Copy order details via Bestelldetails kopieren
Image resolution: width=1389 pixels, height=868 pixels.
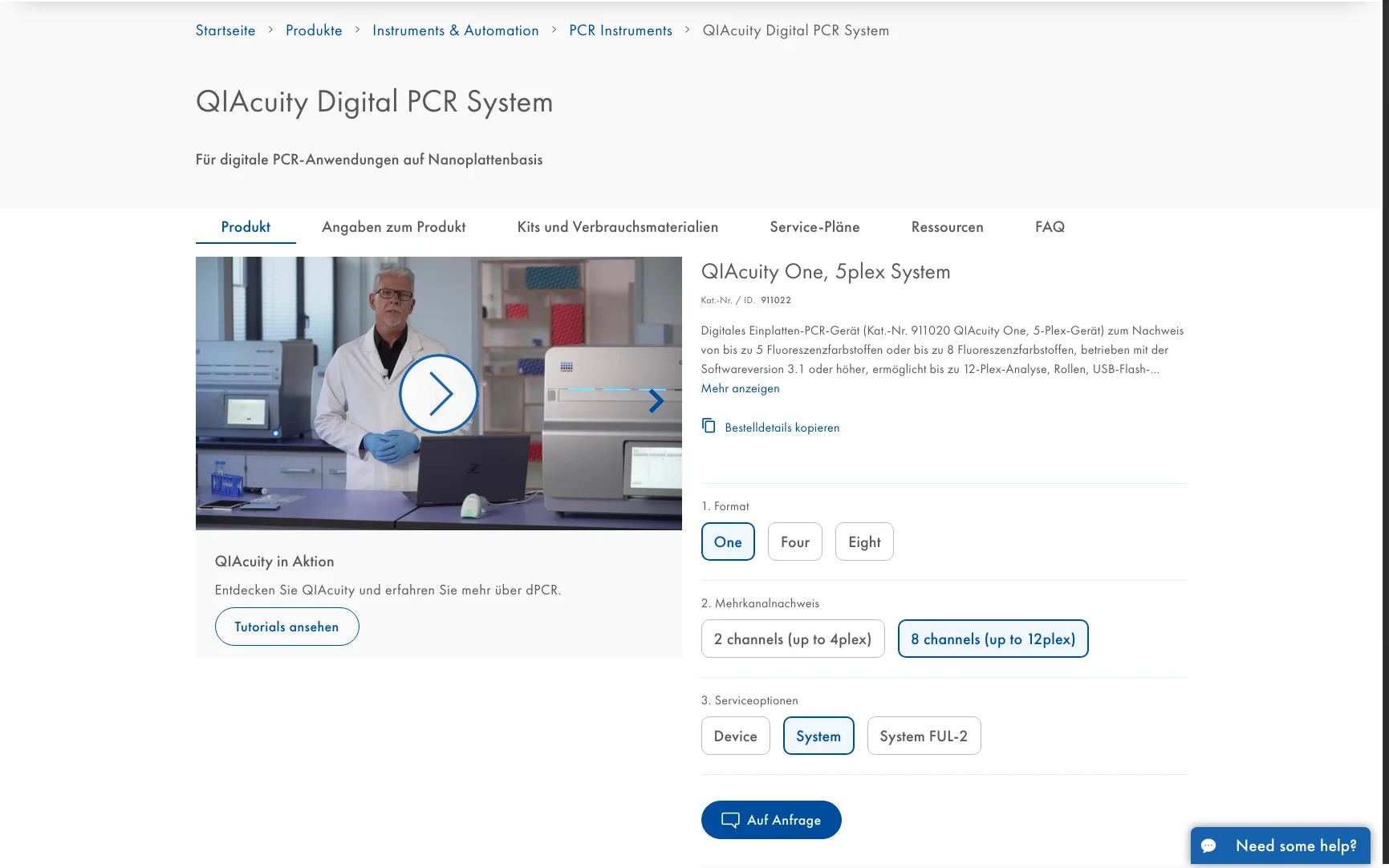click(782, 428)
